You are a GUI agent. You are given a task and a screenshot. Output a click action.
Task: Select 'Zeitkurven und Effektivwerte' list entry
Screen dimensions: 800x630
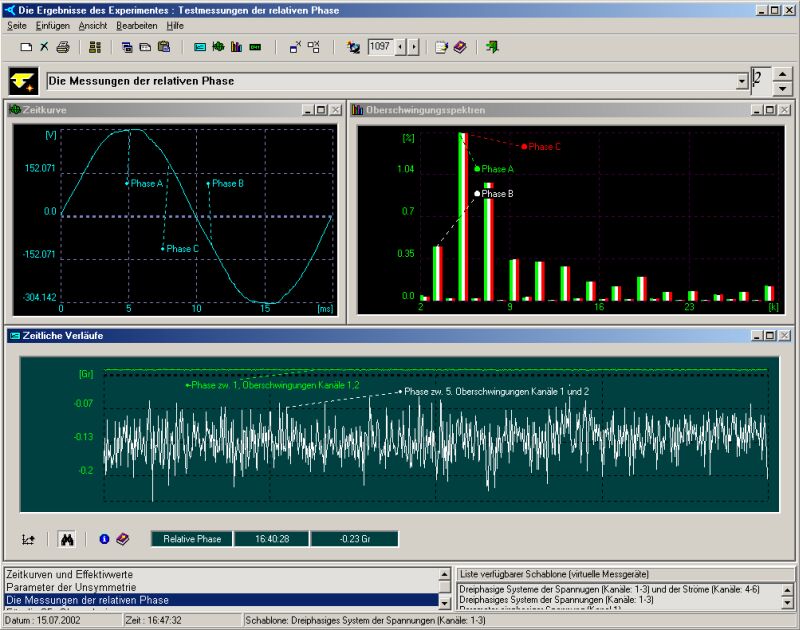click(69, 574)
